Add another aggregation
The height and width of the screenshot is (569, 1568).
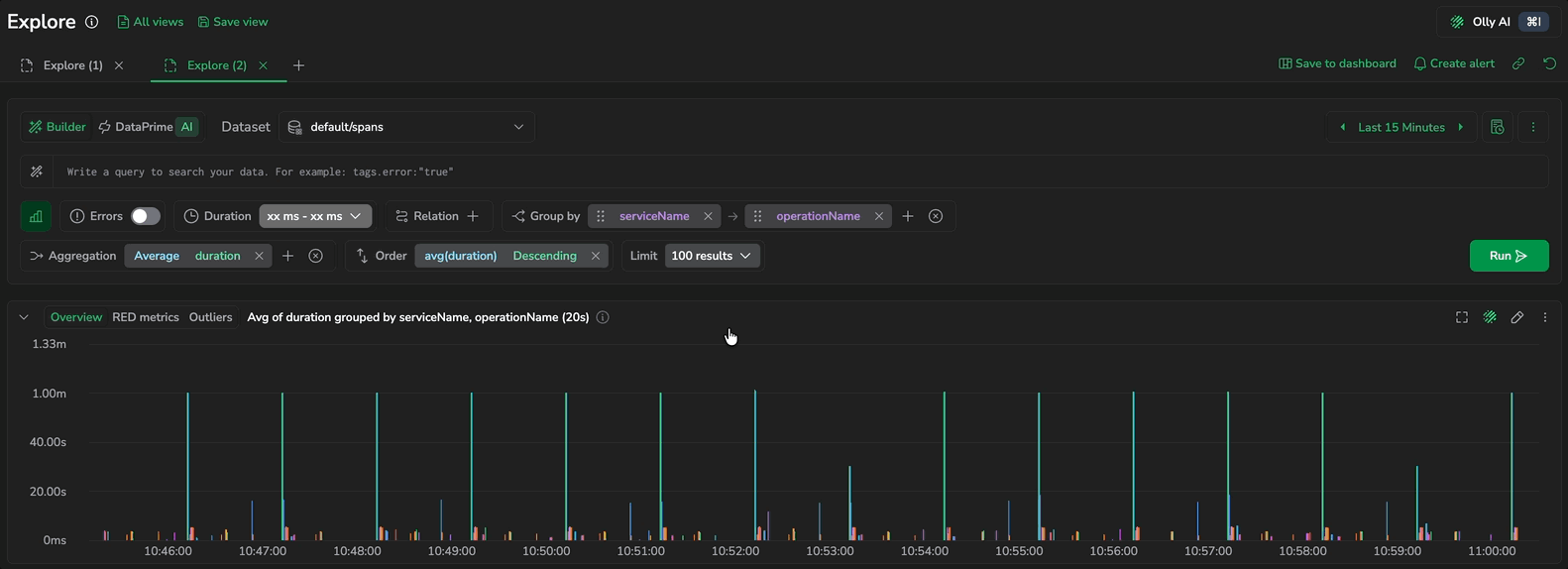287,256
